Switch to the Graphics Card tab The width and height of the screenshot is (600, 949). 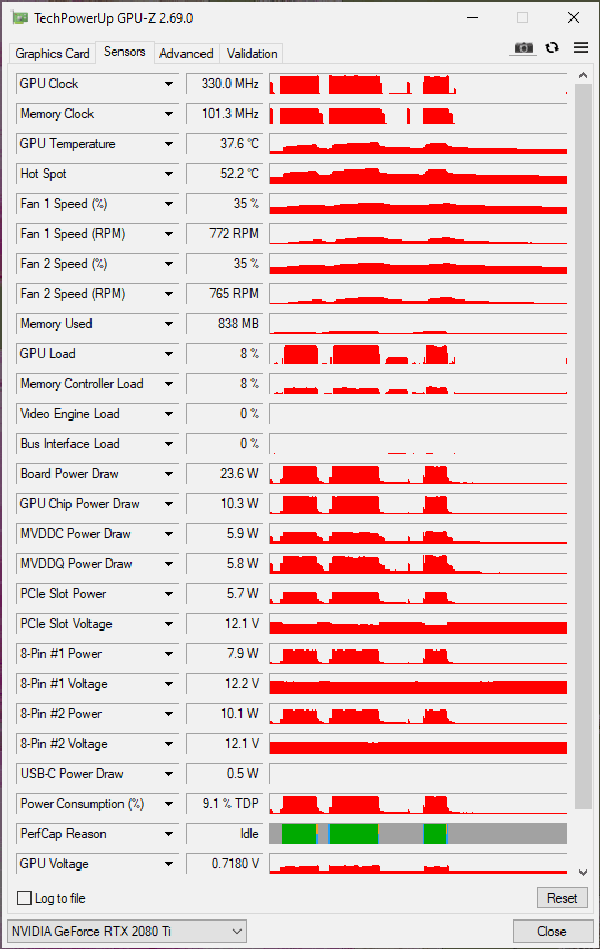coord(52,53)
